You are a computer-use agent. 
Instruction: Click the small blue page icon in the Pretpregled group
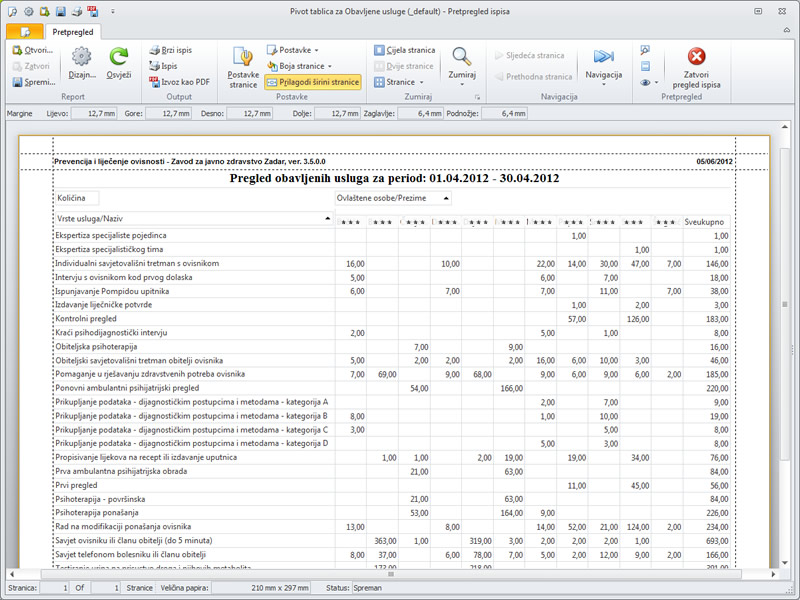pos(645,66)
